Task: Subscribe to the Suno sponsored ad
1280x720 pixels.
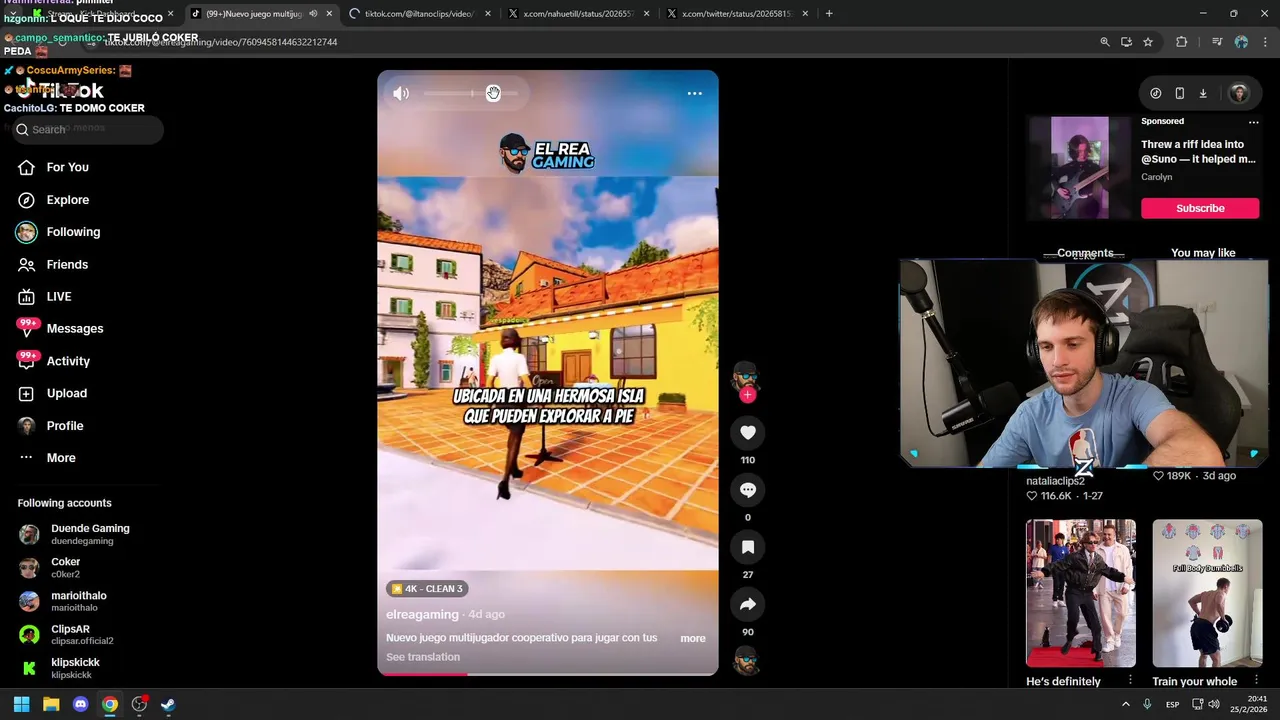Action: click(x=1200, y=208)
